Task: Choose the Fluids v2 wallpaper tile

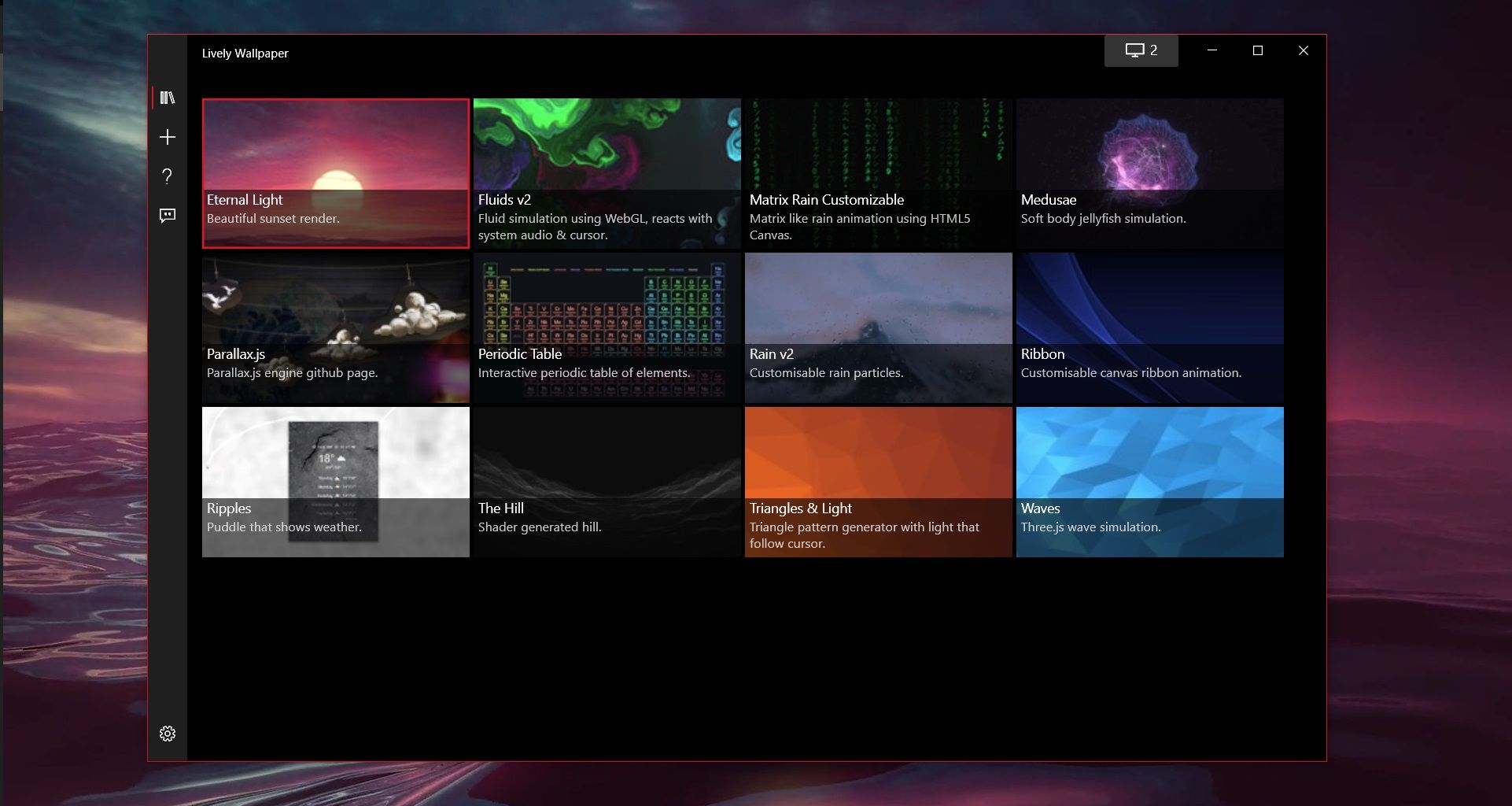Action: point(607,173)
